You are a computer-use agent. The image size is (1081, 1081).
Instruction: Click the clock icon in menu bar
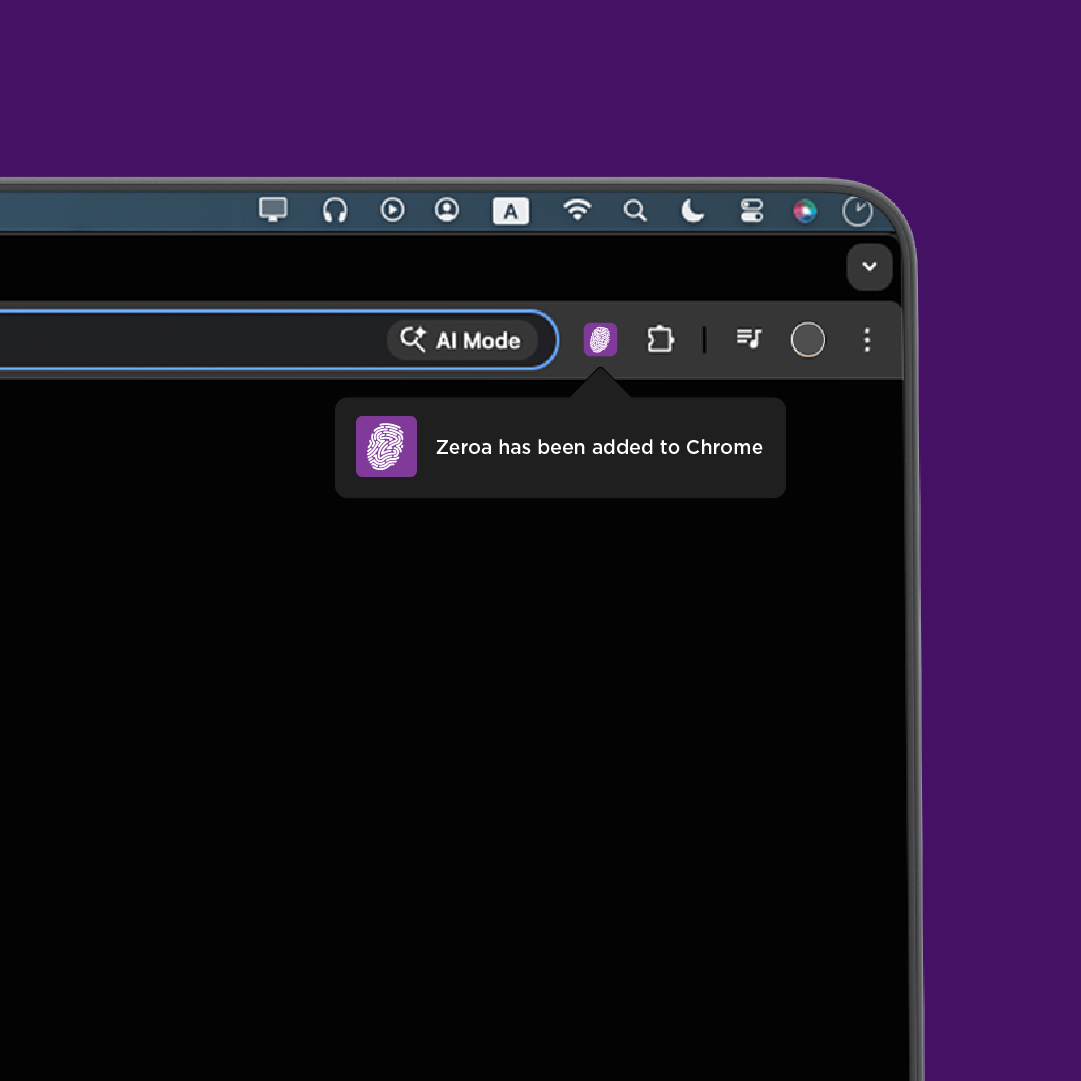pos(857,211)
